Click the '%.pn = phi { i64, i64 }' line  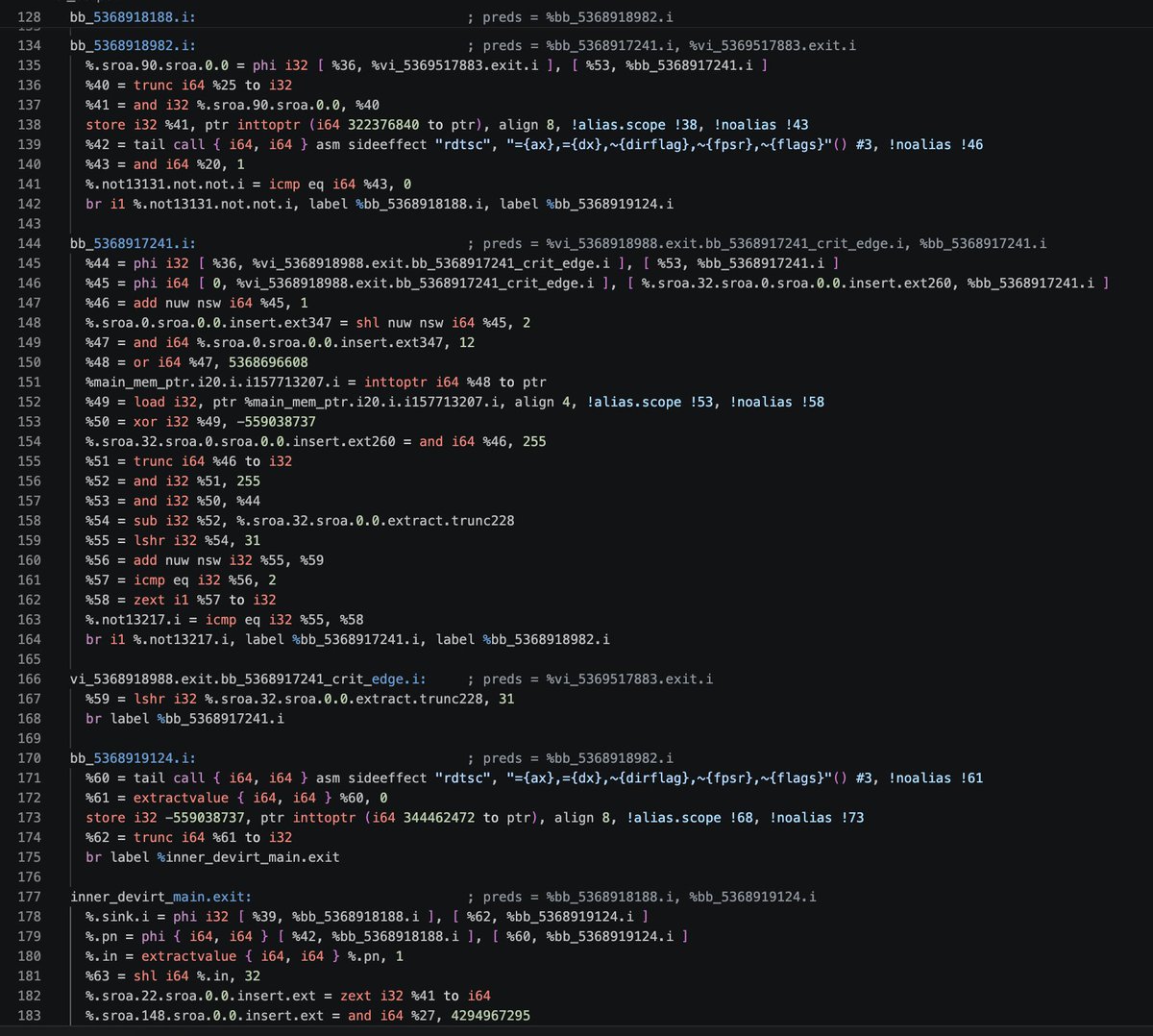pos(387,936)
